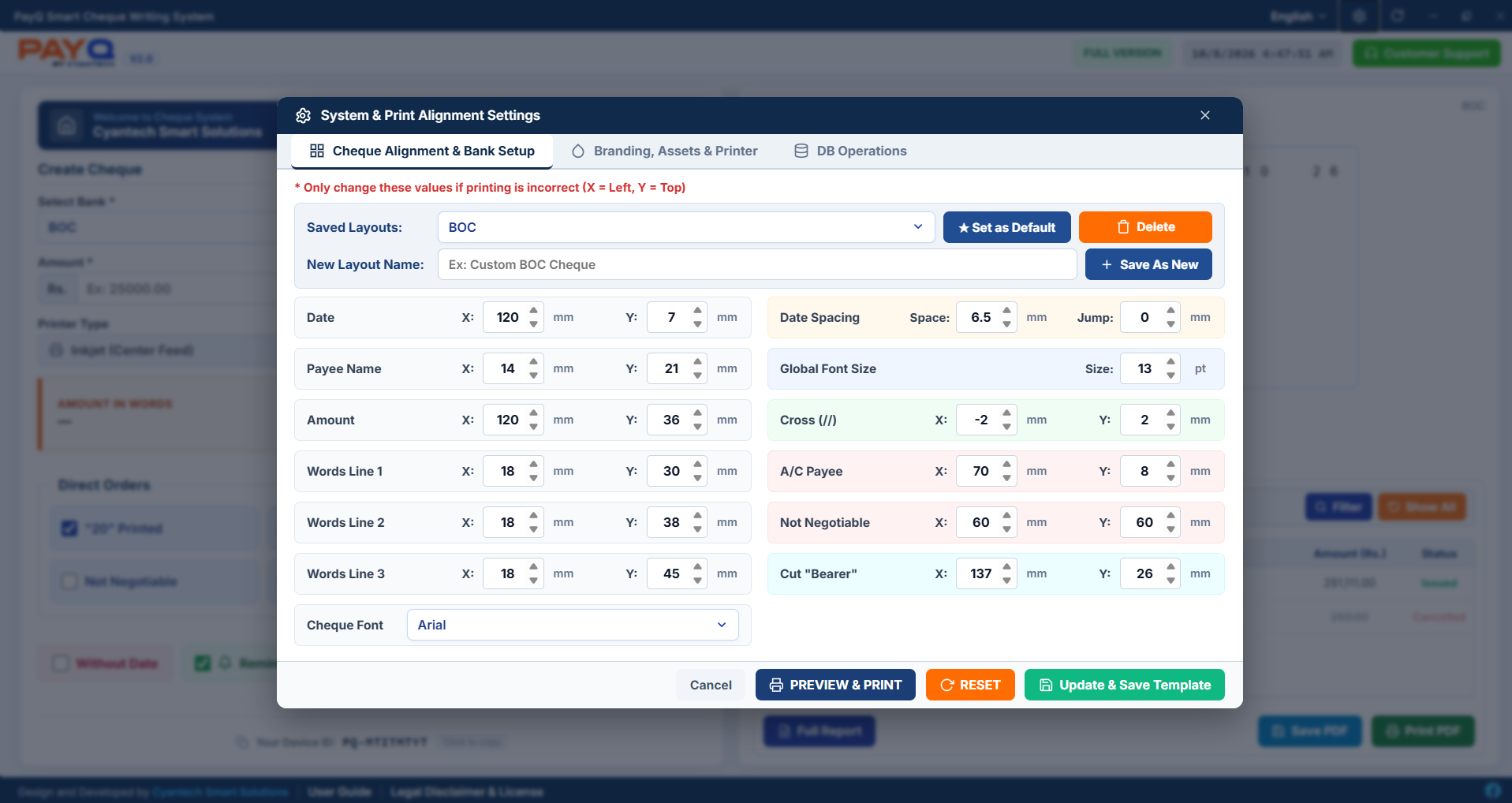
Task: Increase Cut "Bearer" Y value stepper
Action: coord(1170,566)
